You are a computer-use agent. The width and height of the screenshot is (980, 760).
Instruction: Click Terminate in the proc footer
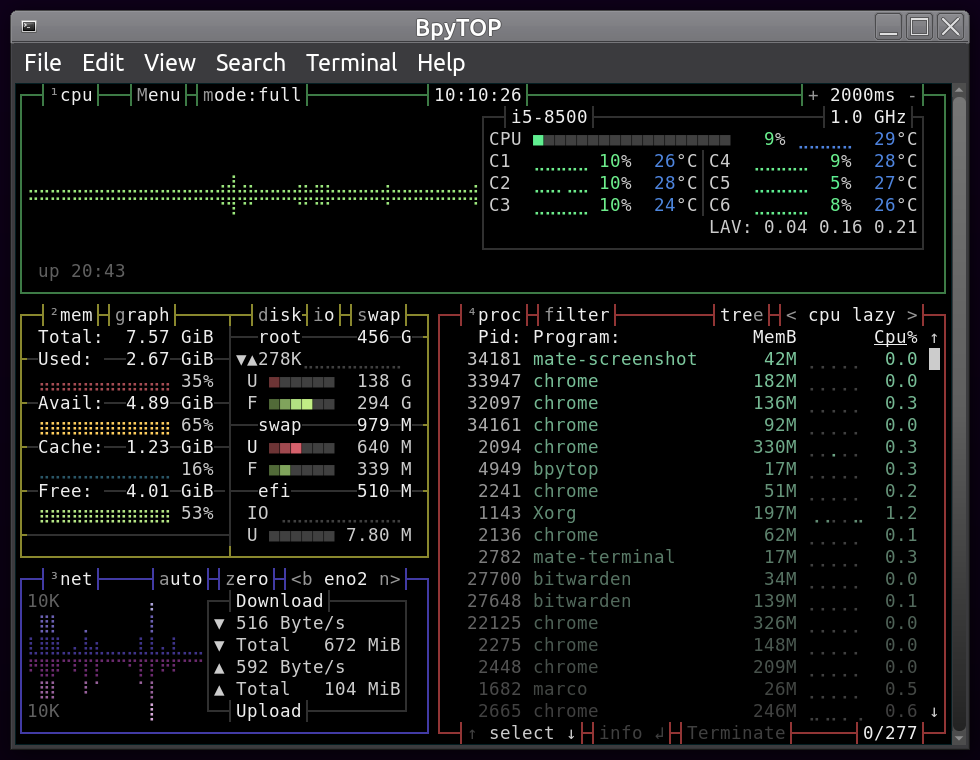(736, 733)
